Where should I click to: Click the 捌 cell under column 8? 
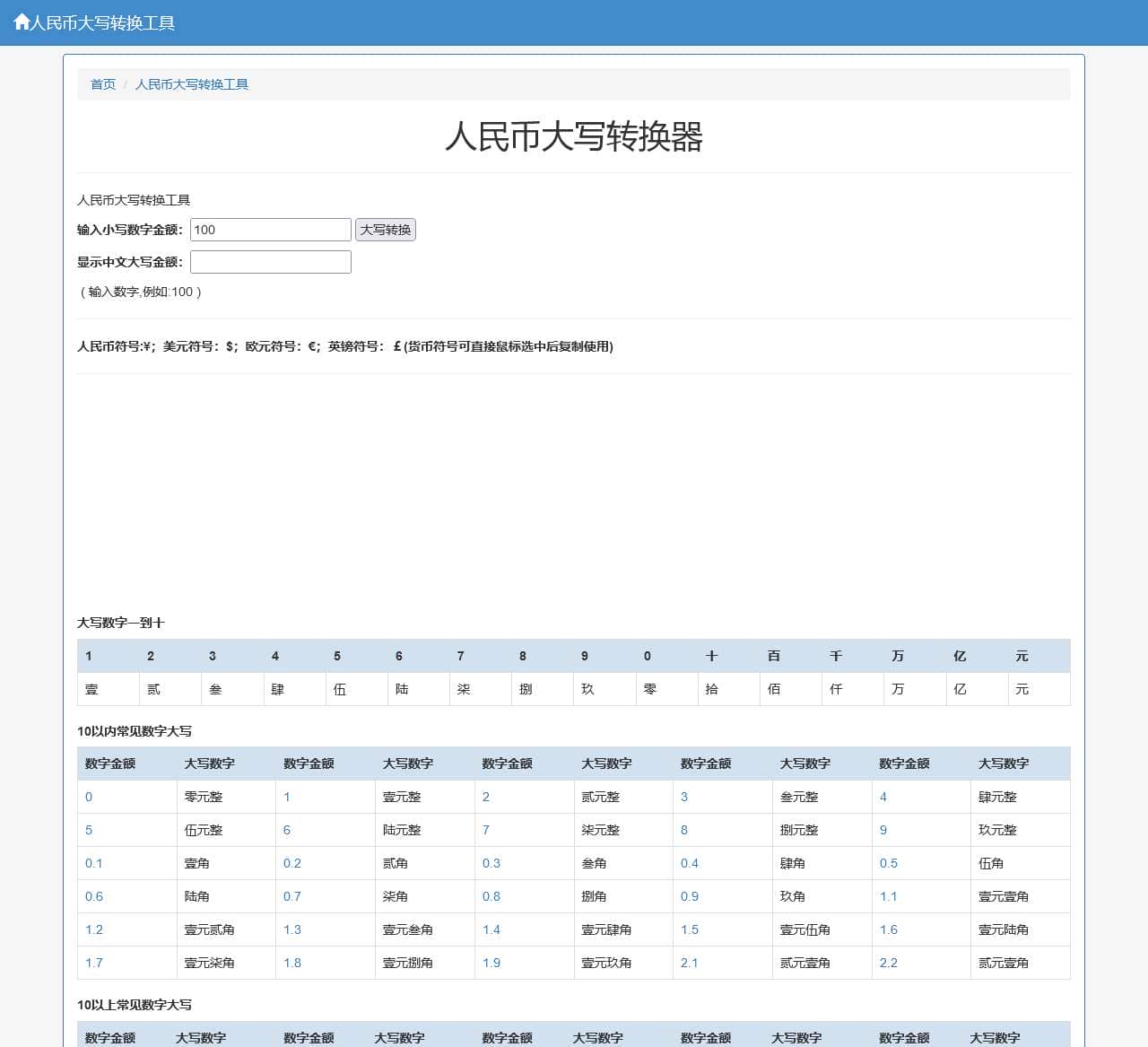click(x=543, y=689)
